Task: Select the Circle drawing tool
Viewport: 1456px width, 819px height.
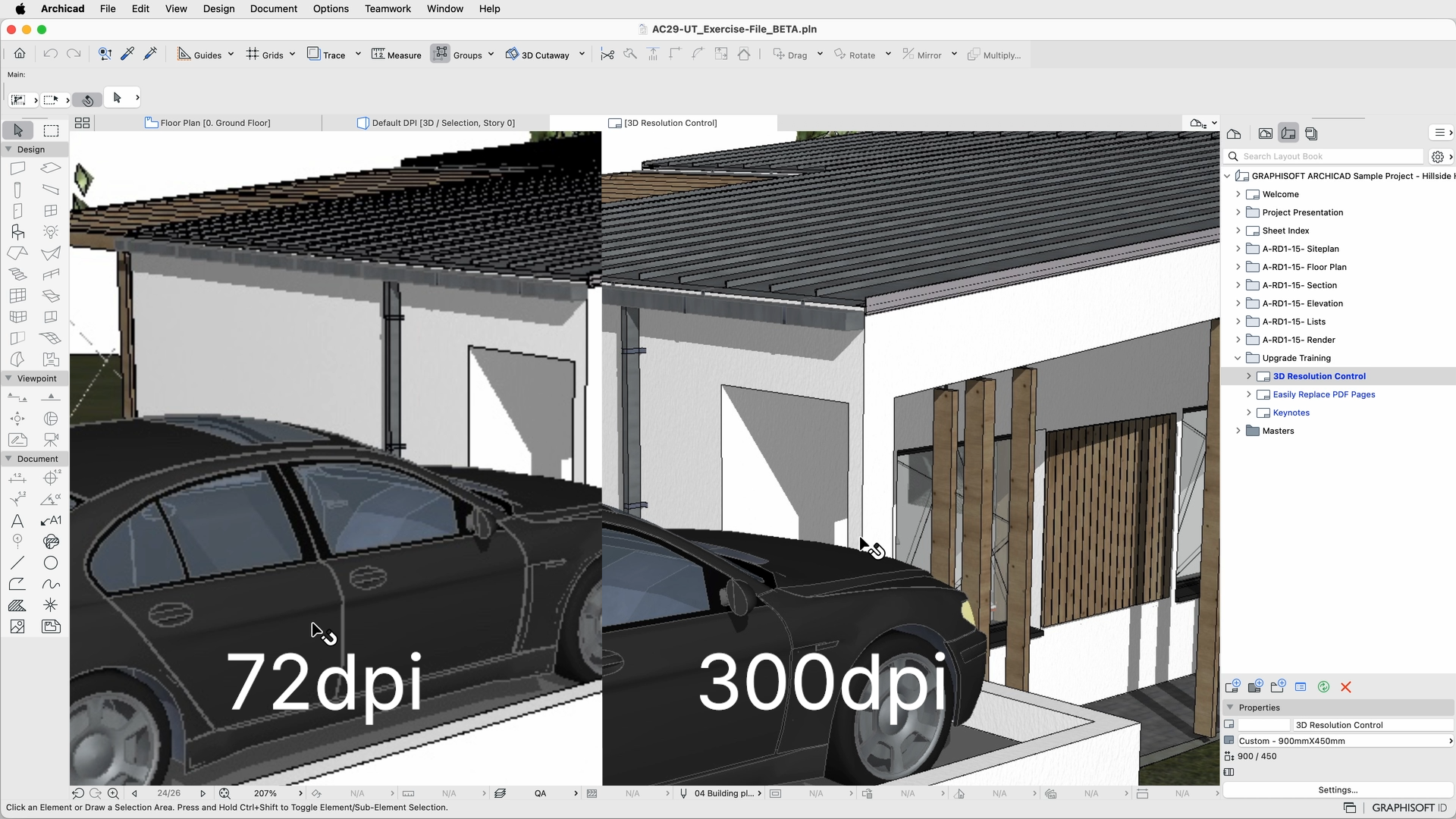Action: click(50, 563)
